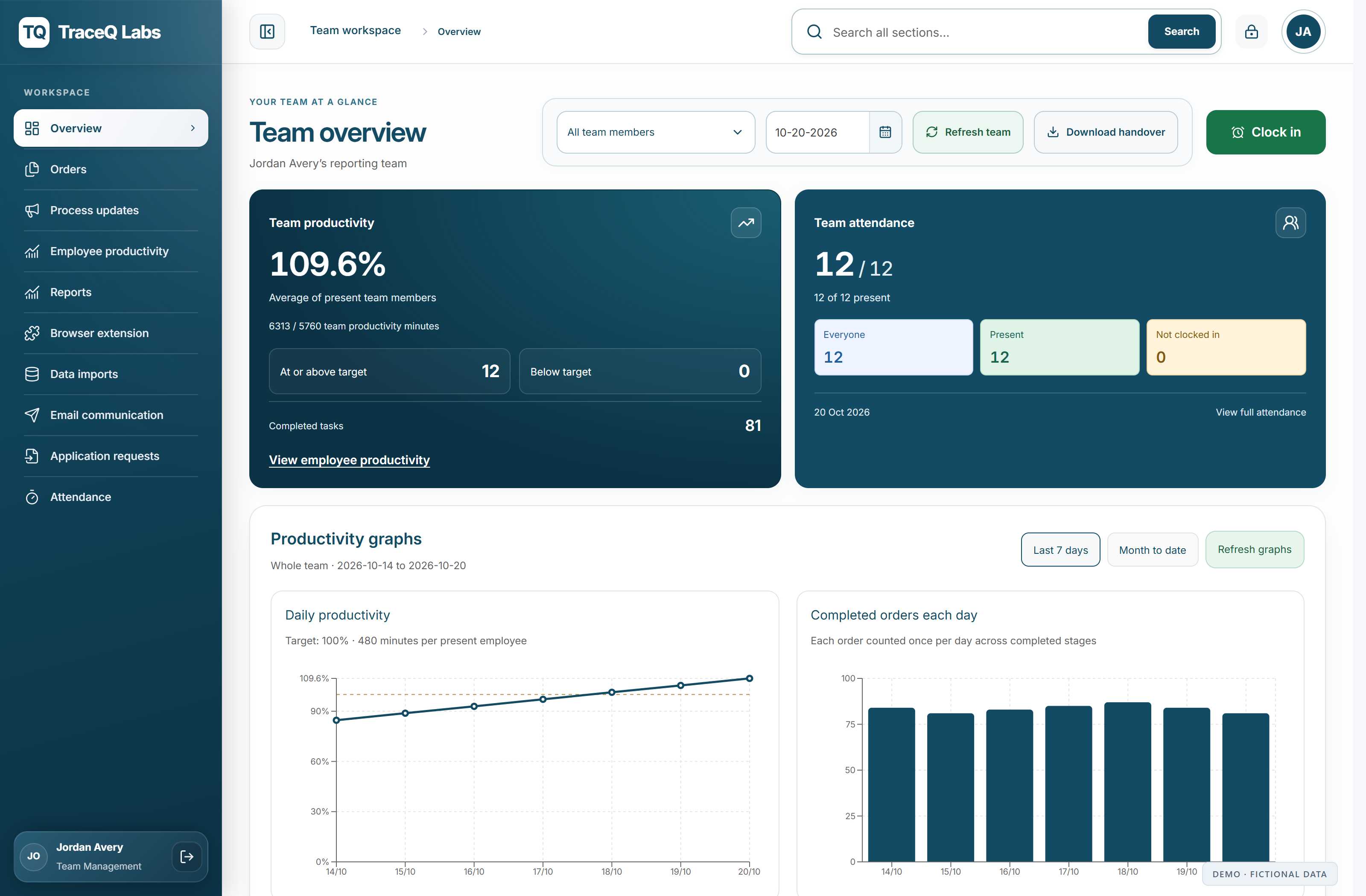Click the Team productivity trend icon
The image size is (1366, 896).
pos(746,223)
